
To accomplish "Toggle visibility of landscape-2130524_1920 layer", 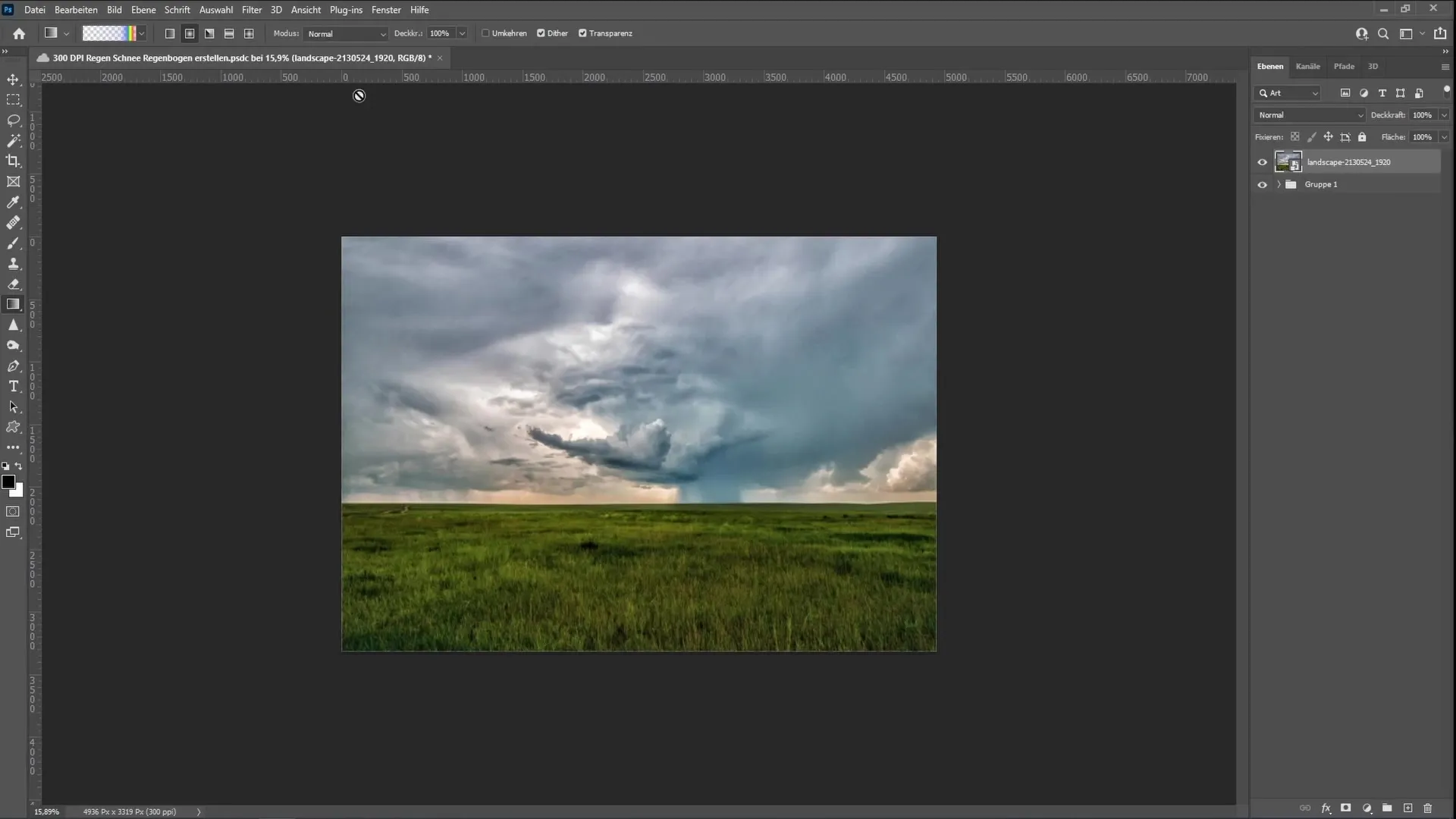I will pos(1262,162).
